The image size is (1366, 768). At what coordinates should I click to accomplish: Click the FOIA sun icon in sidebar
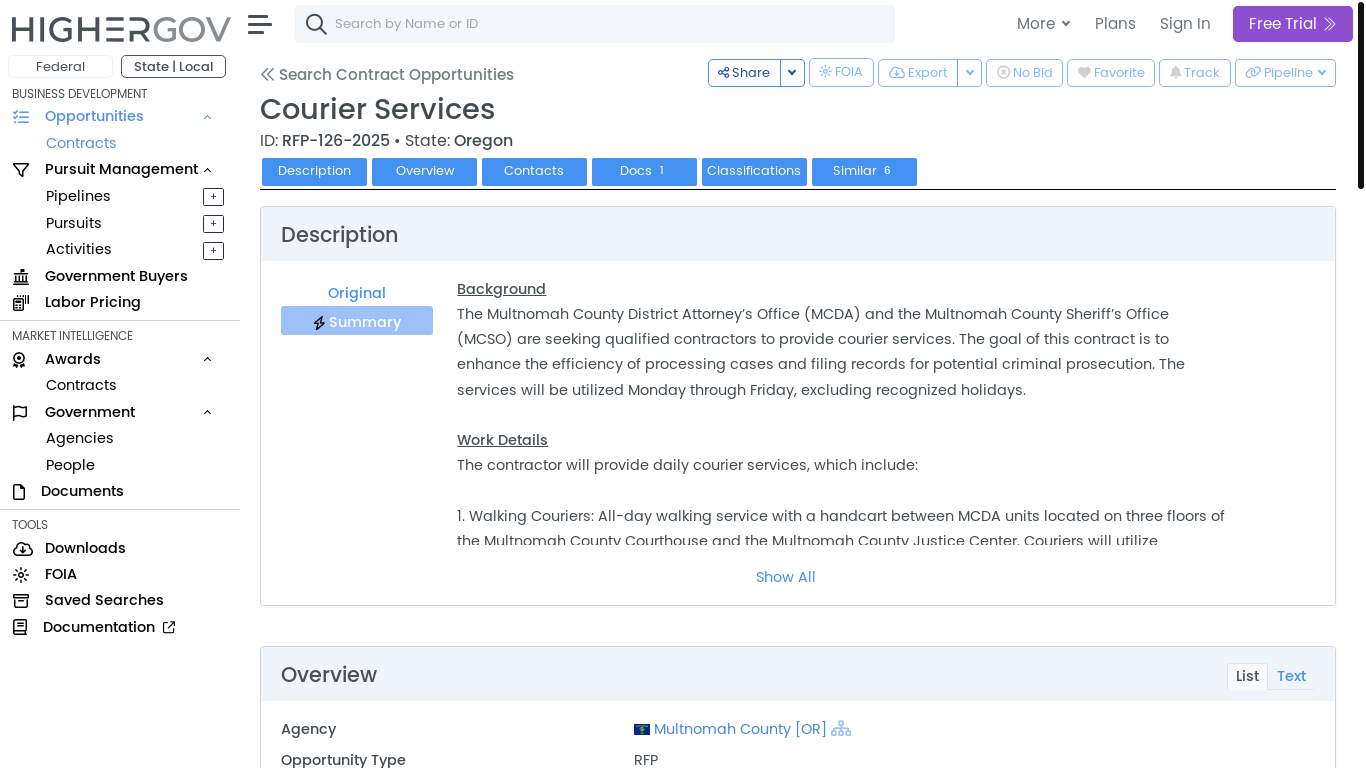coord(21,575)
